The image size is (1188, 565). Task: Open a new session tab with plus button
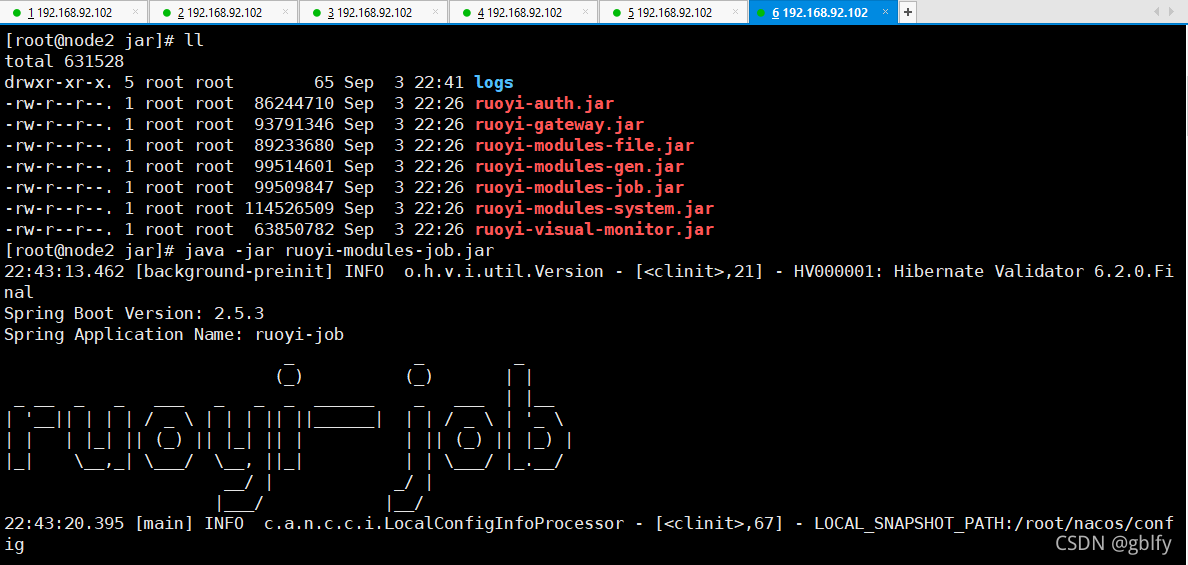coord(908,12)
